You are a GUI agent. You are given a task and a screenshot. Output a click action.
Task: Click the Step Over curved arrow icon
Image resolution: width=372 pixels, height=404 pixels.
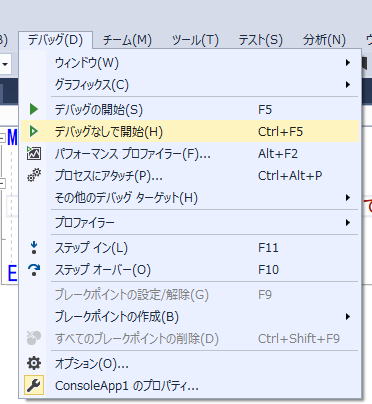point(34,269)
